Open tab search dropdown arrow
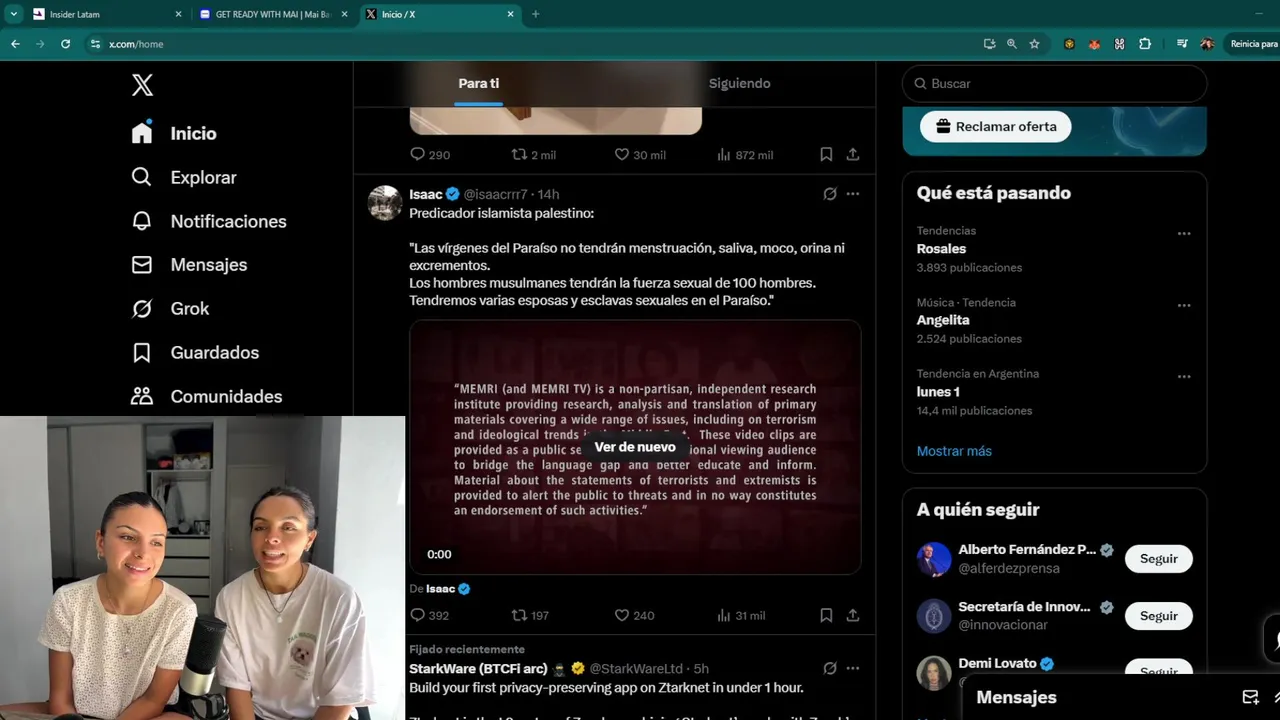The width and height of the screenshot is (1280, 720). click(13, 14)
